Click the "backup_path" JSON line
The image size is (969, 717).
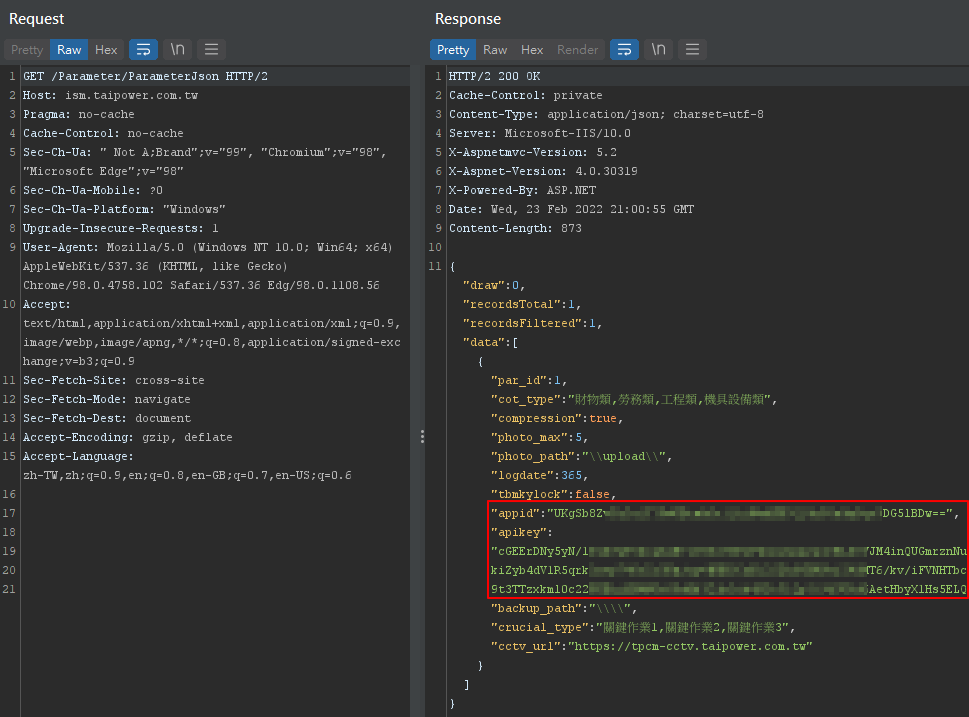(564, 608)
